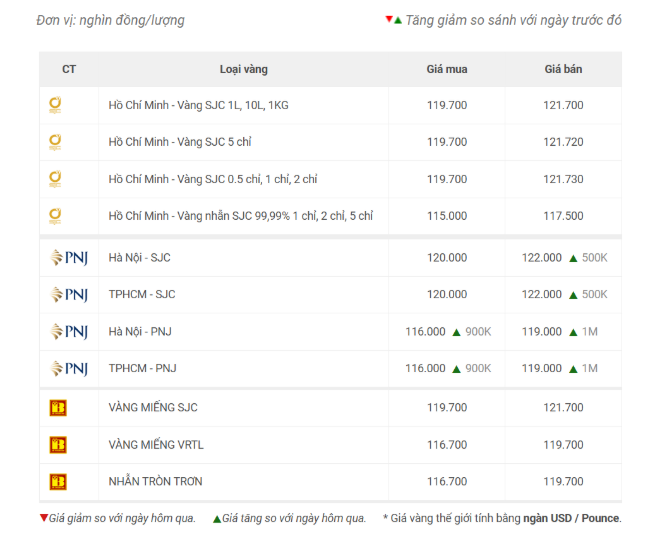
Task: Click 'Giá giảm so với ngày hôm qua' legend
Action: point(122,518)
